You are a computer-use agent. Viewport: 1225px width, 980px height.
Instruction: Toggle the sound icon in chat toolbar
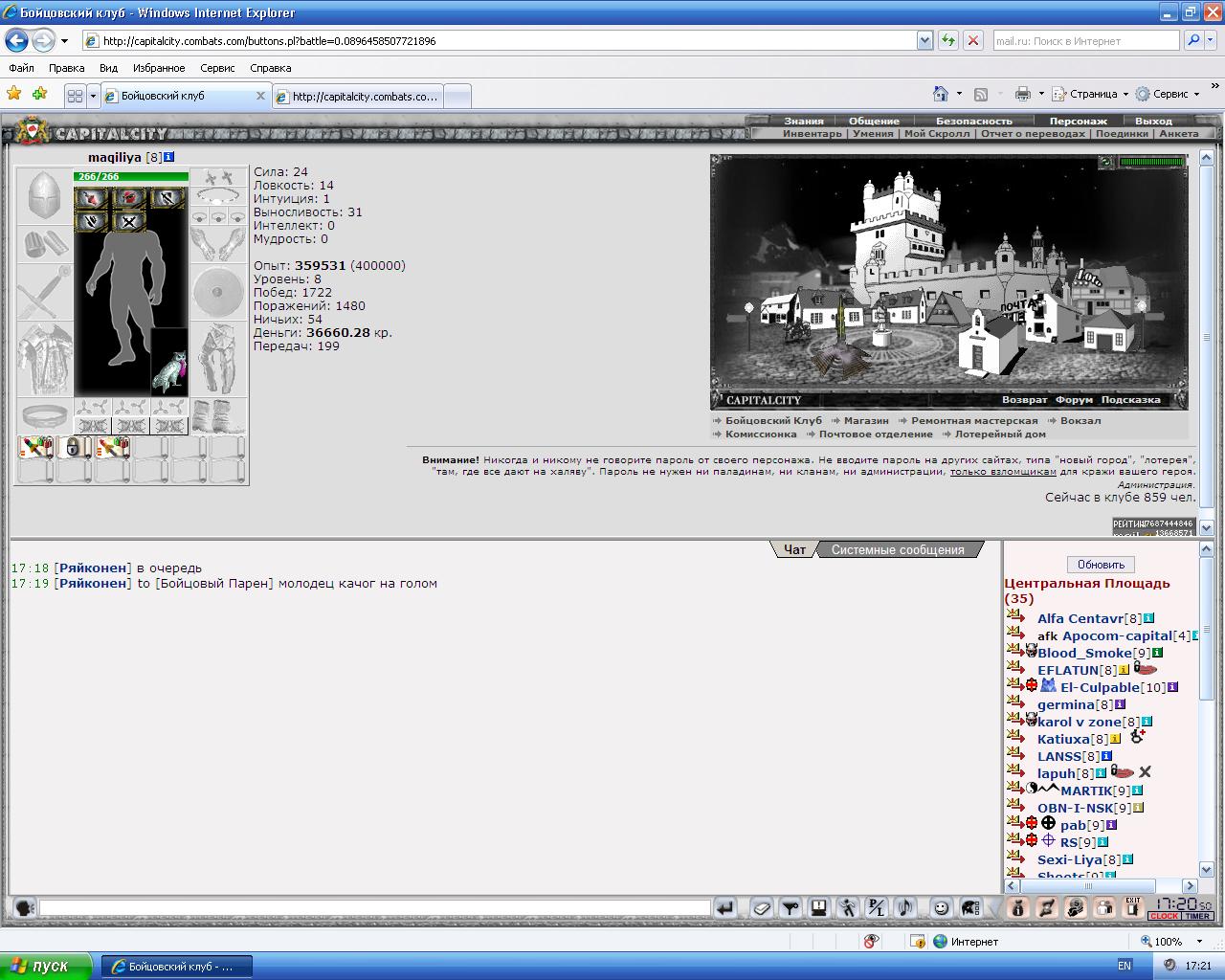click(x=904, y=907)
